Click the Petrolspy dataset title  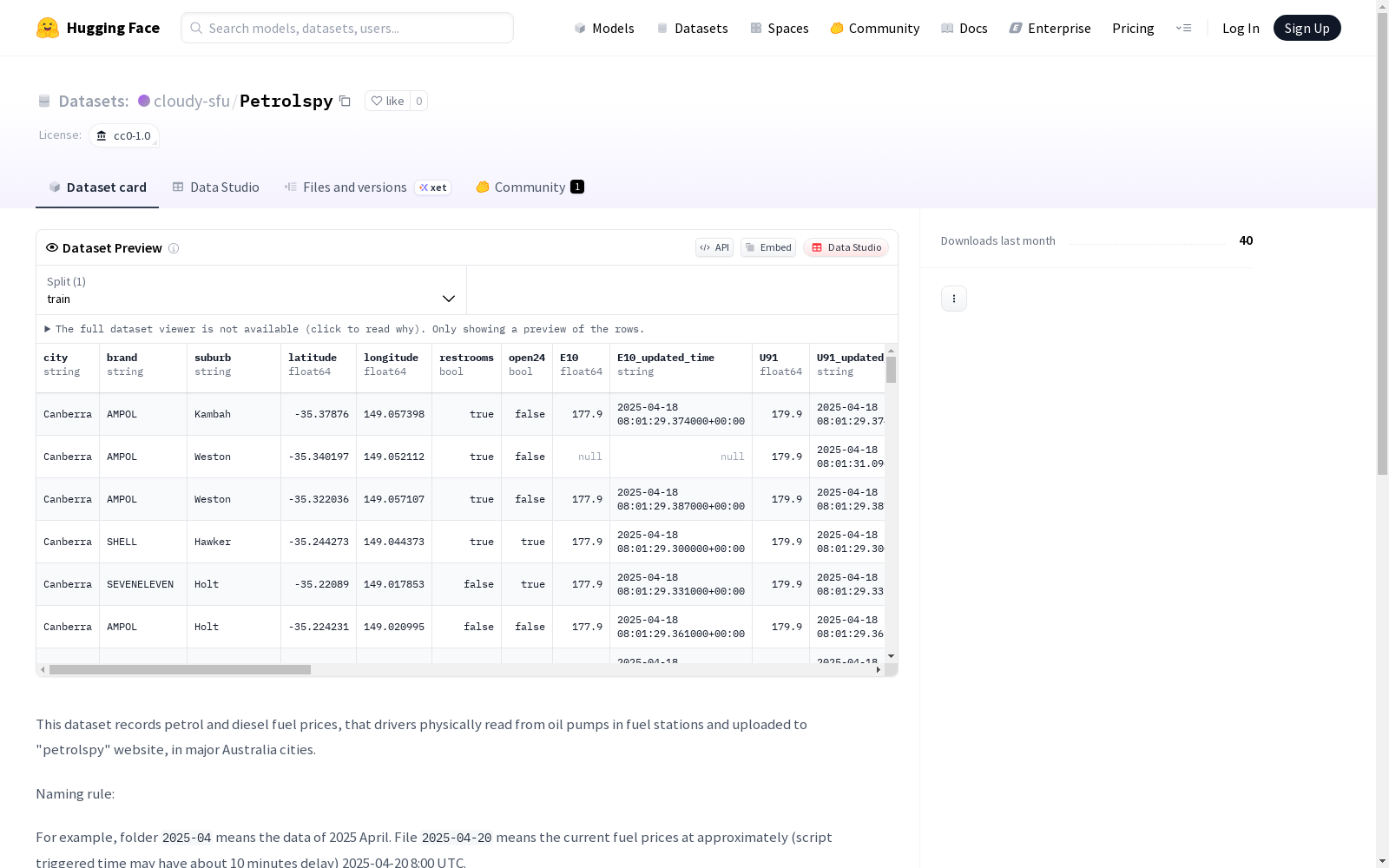[286, 101]
